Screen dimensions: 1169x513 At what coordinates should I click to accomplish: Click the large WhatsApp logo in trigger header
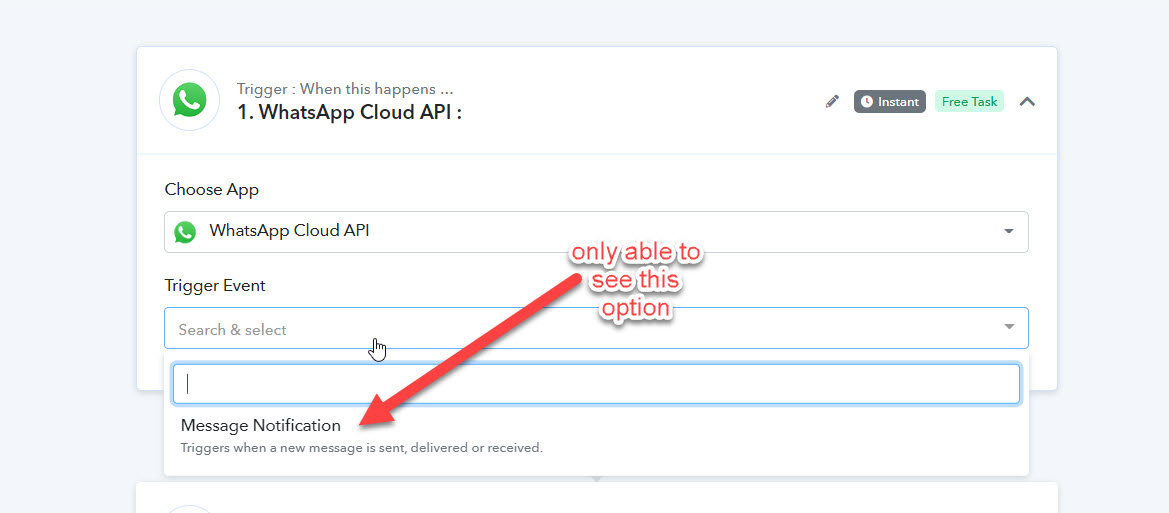point(189,101)
